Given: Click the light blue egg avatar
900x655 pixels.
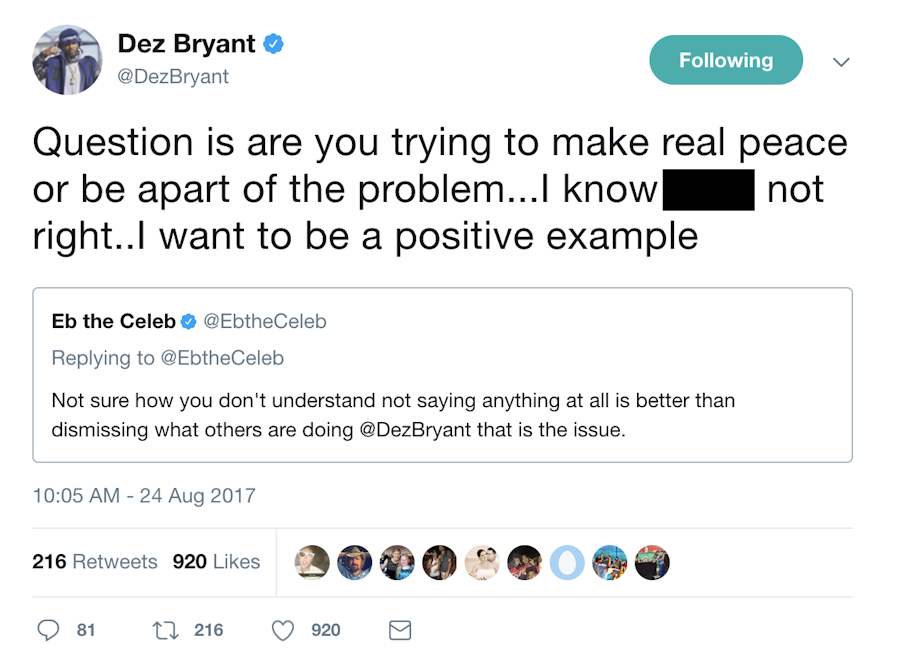Looking at the screenshot, I should point(567,562).
